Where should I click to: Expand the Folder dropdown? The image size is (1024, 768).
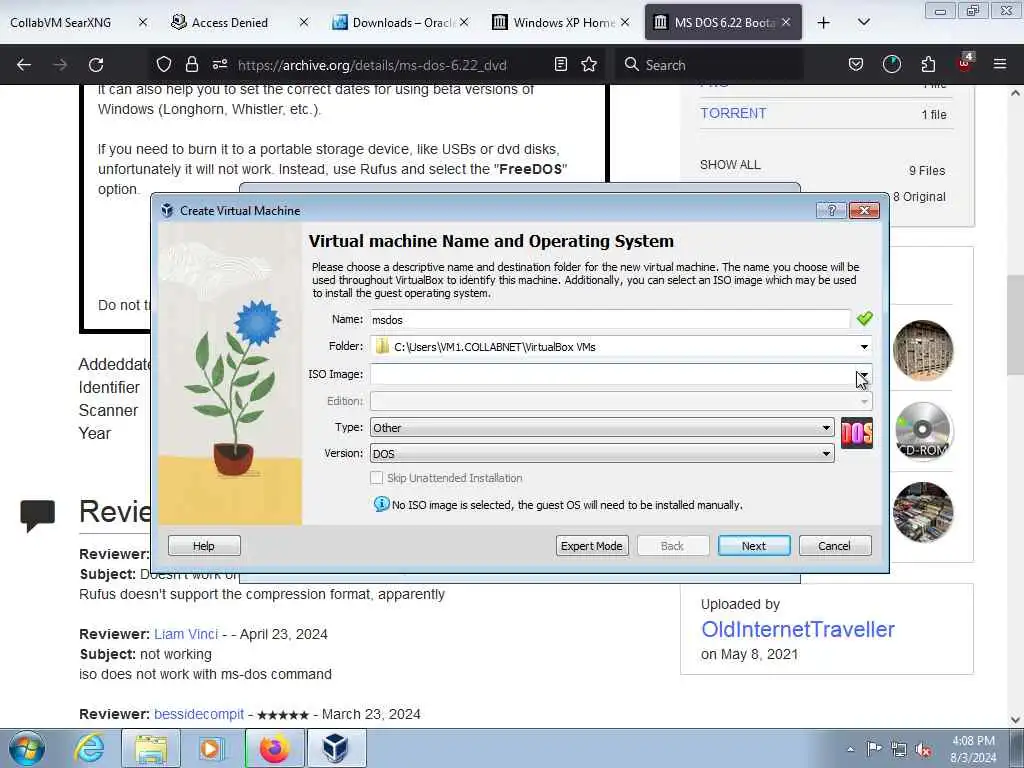click(x=864, y=347)
